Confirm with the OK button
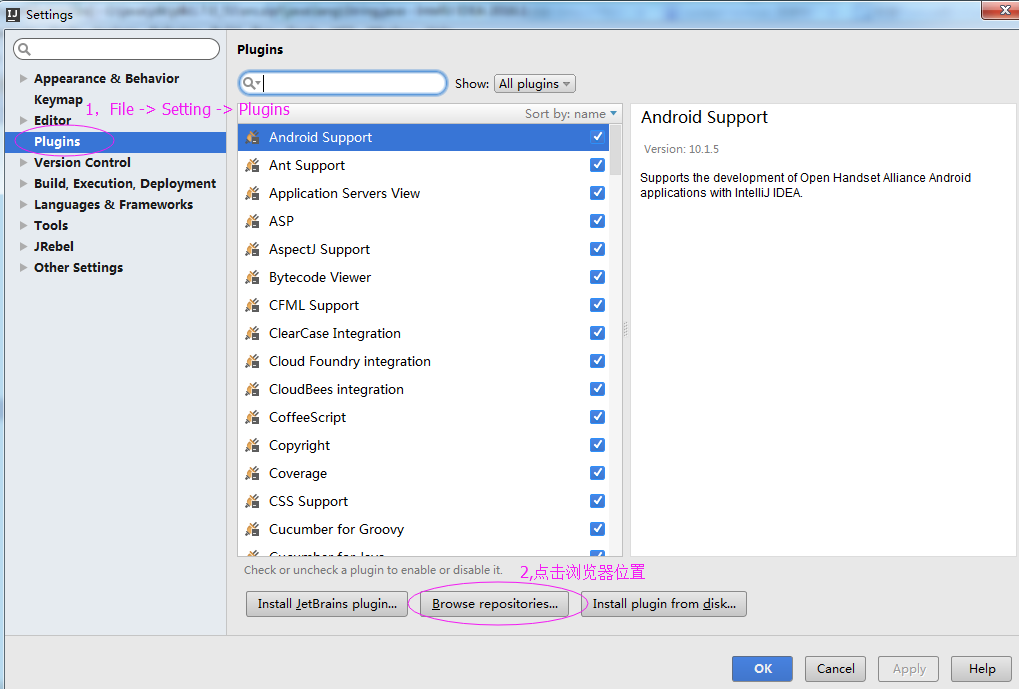 click(762, 668)
